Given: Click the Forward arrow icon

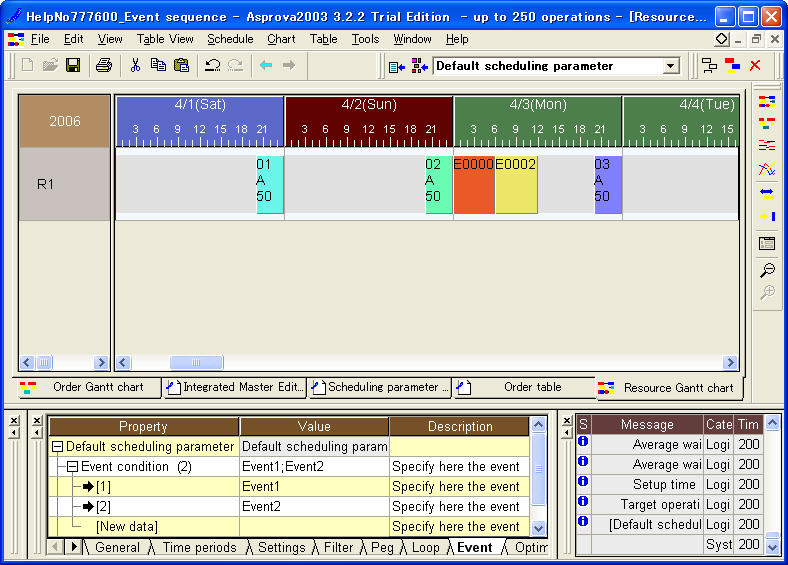Looking at the screenshot, I should 289,65.
